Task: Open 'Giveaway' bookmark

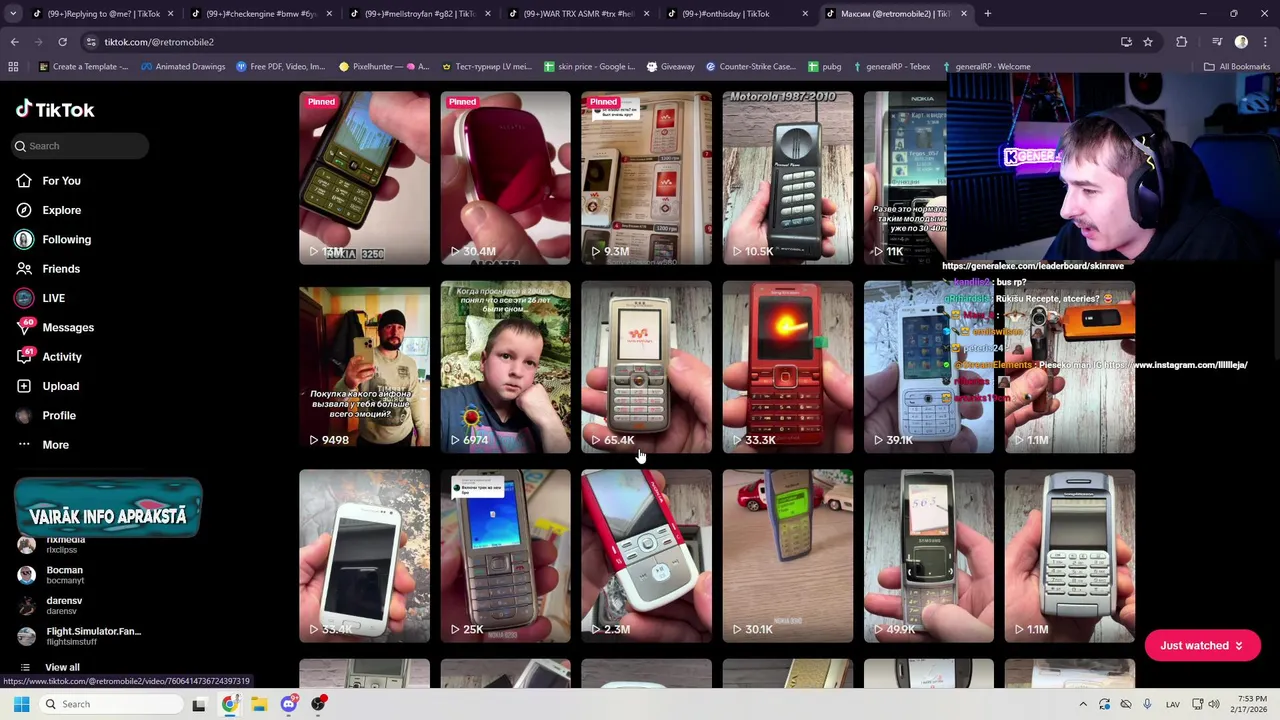Action: (670, 67)
